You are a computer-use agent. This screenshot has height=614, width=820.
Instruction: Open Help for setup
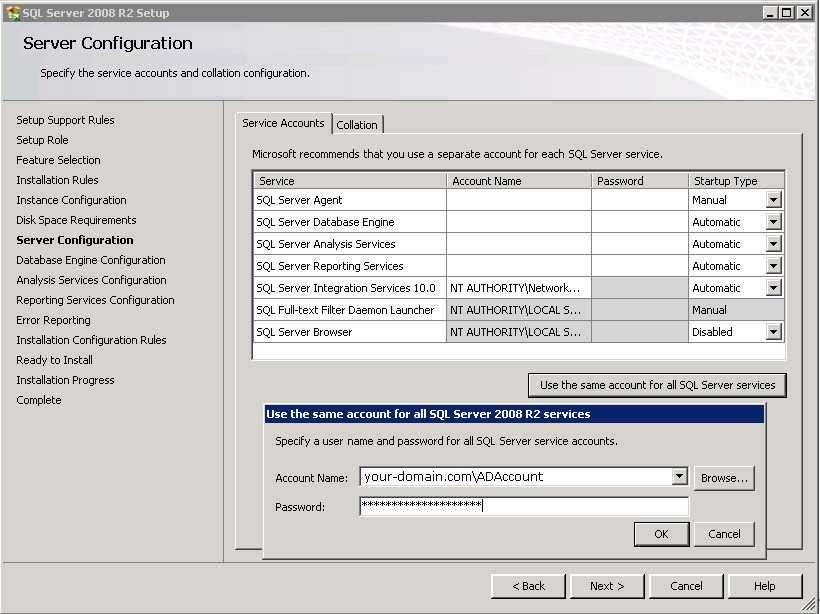[765, 586]
